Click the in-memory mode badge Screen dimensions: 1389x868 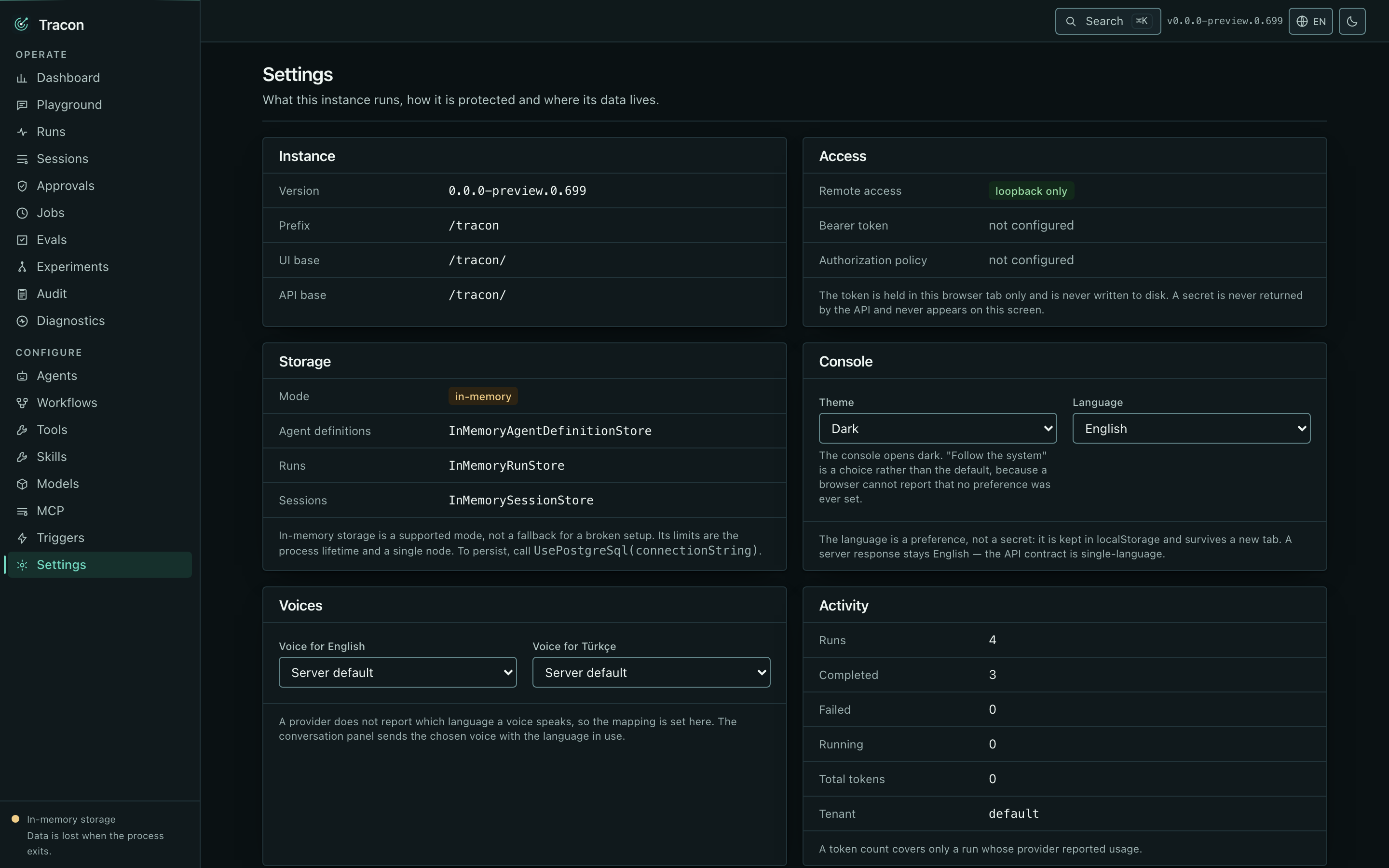click(483, 397)
